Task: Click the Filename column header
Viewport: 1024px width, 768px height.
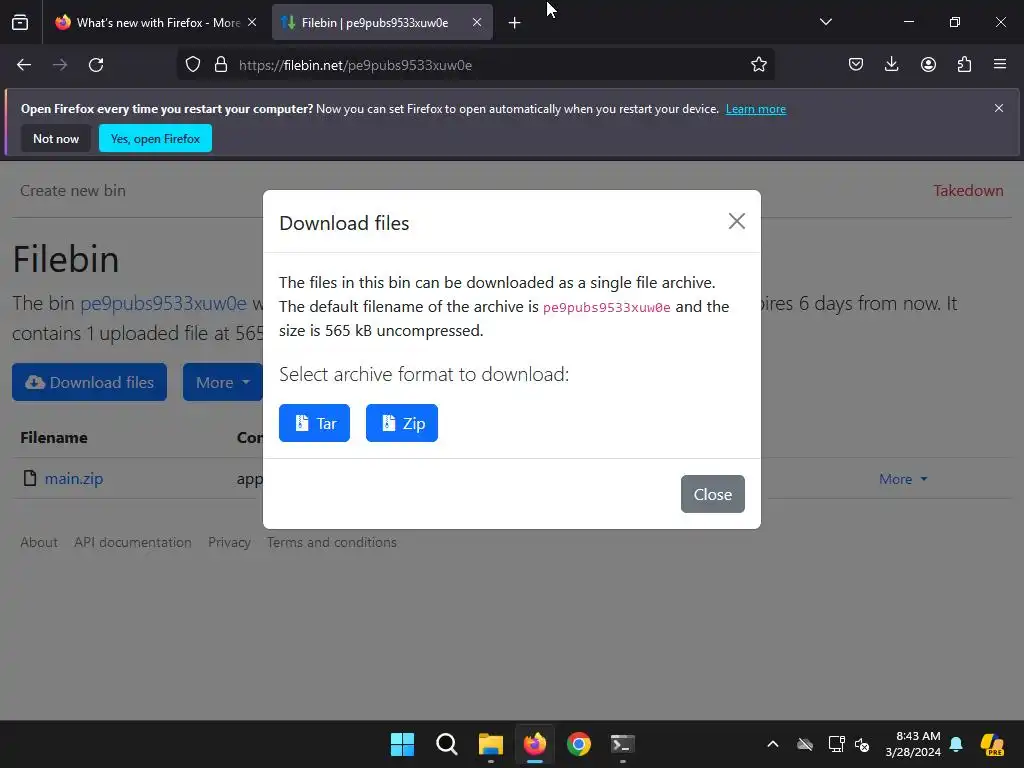Action: 54,438
